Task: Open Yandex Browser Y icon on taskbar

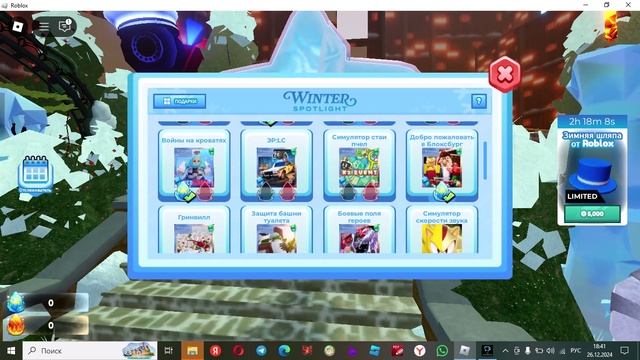Action: [419, 351]
